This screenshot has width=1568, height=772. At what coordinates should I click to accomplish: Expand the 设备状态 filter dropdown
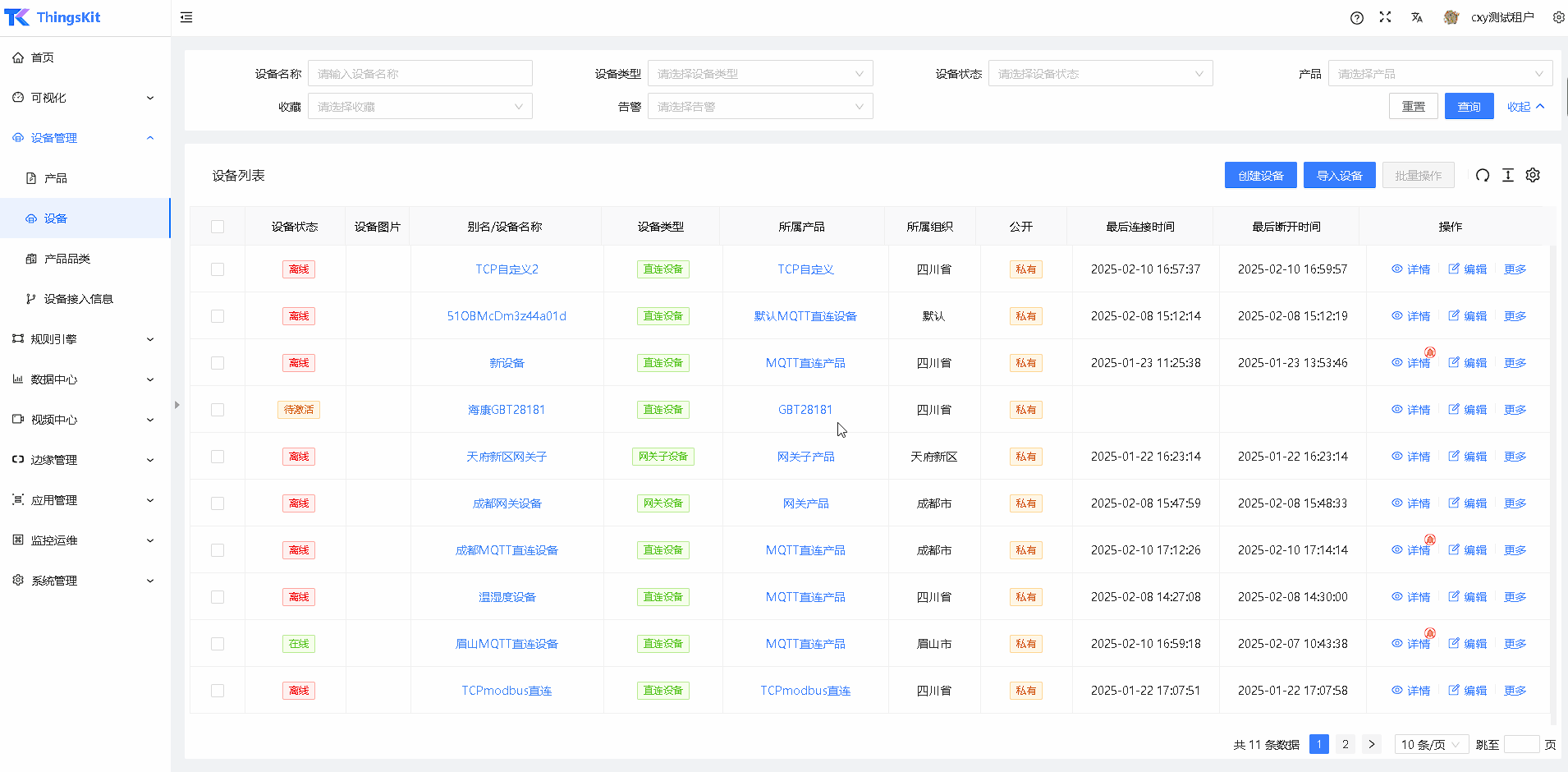pos(1100,74)
